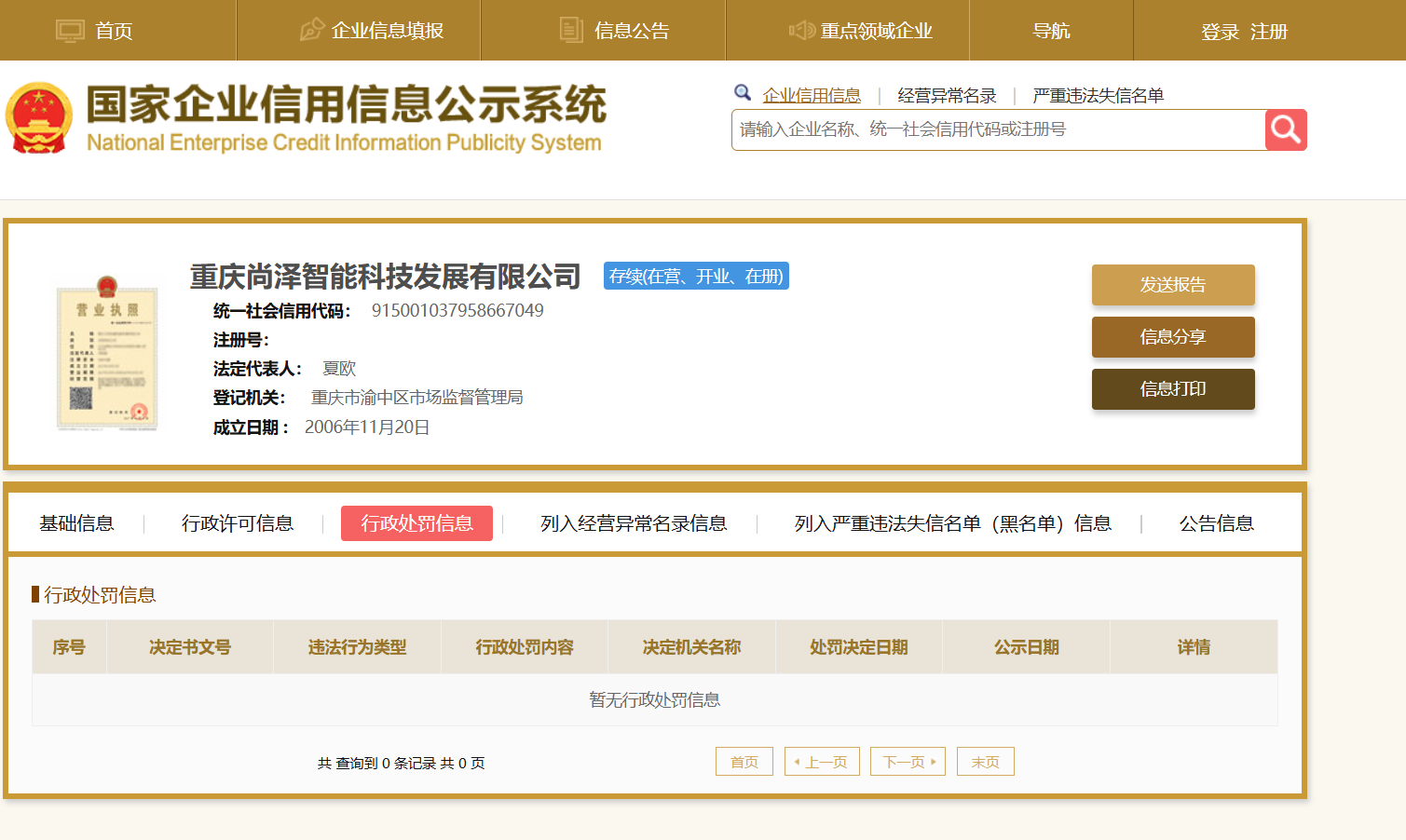Click the red search magnifier button
This screenshot has width=1406, height=840.
(x=1286, y=129)
